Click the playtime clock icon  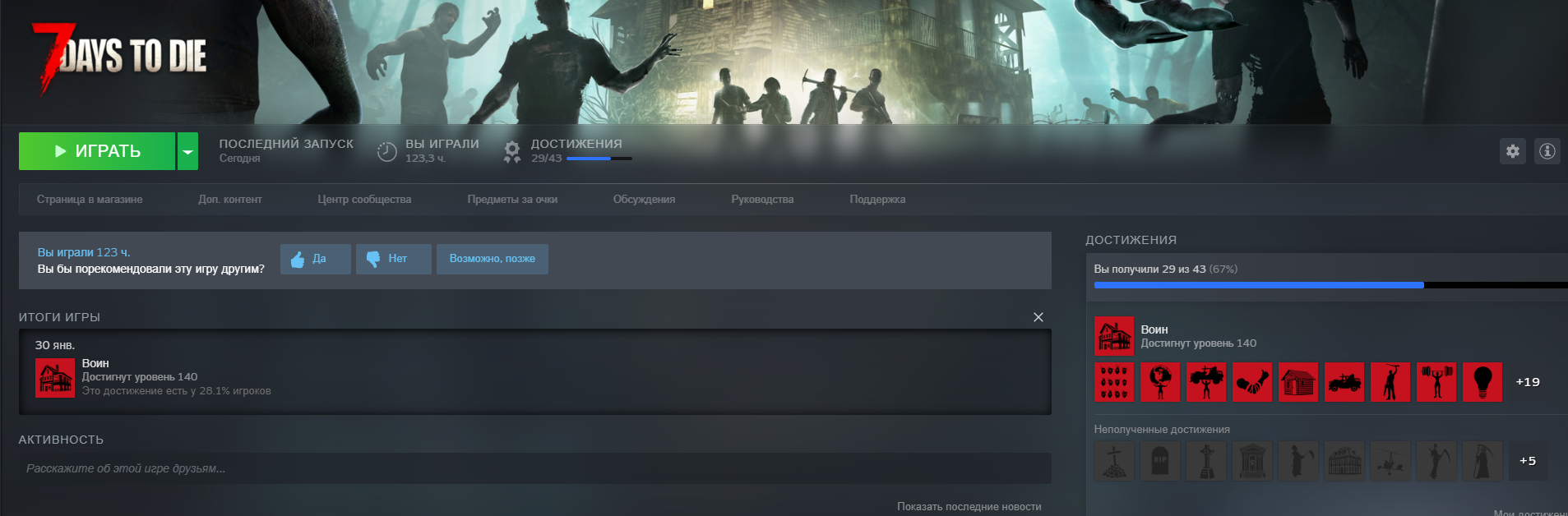(386, 151)
